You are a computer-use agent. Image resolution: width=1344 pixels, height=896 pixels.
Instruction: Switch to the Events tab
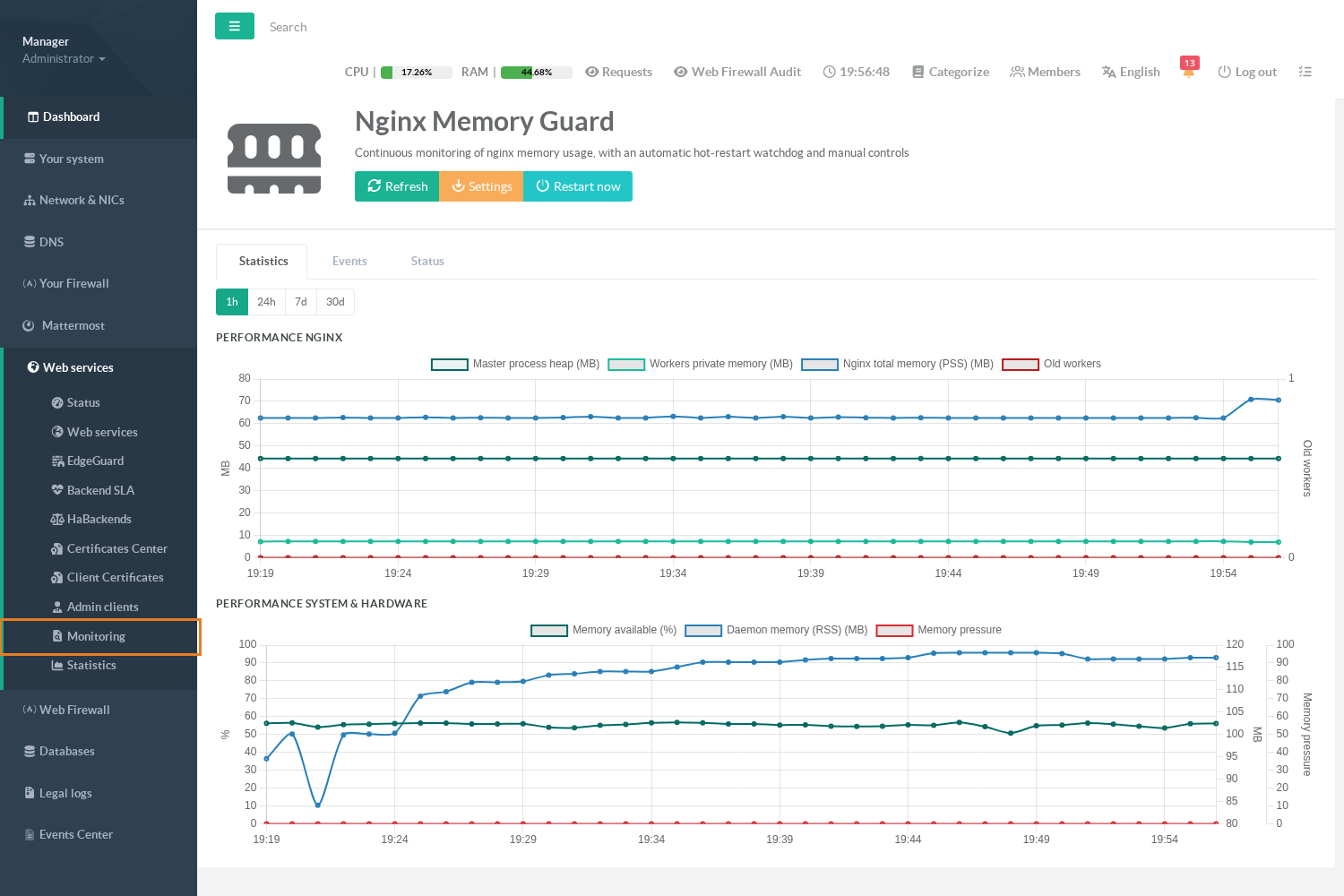pos(349,262)
